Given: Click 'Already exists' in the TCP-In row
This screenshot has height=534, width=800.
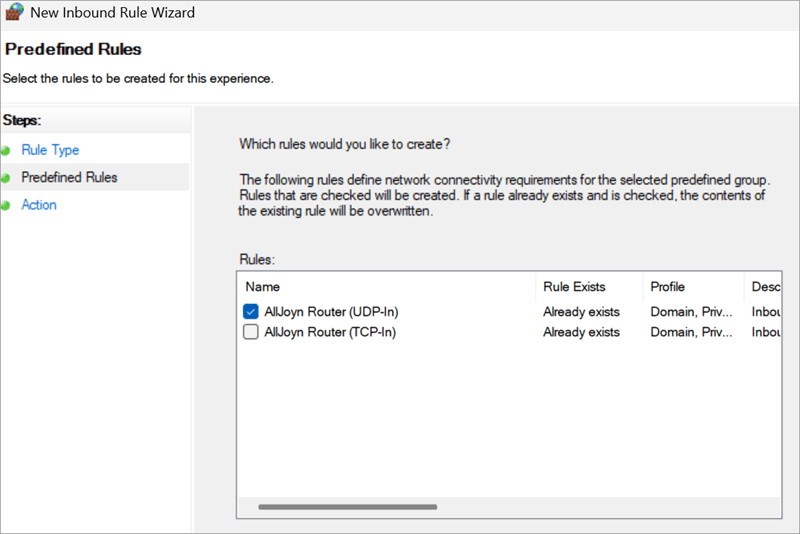Looking at the screenshot, I should click(x=581, y=332).
